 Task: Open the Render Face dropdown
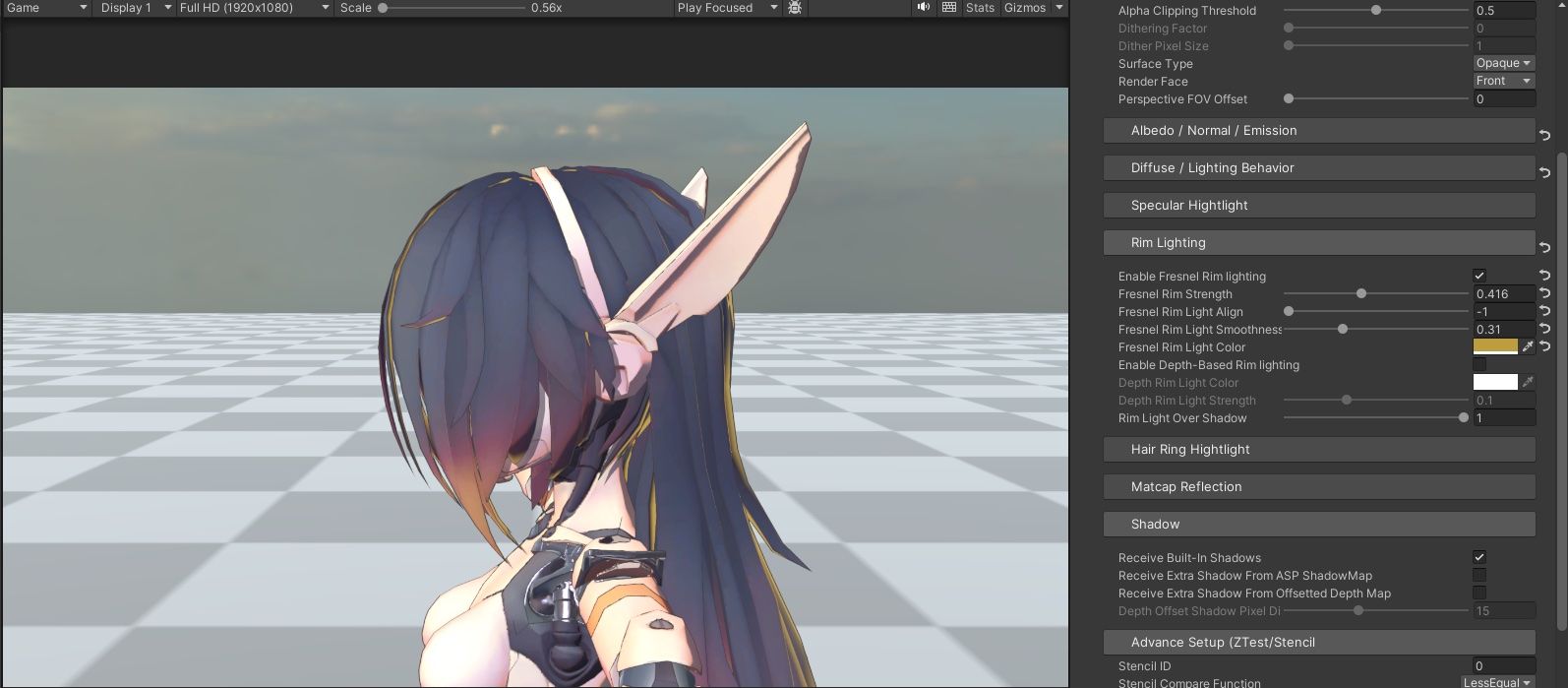pos(1503,82)
